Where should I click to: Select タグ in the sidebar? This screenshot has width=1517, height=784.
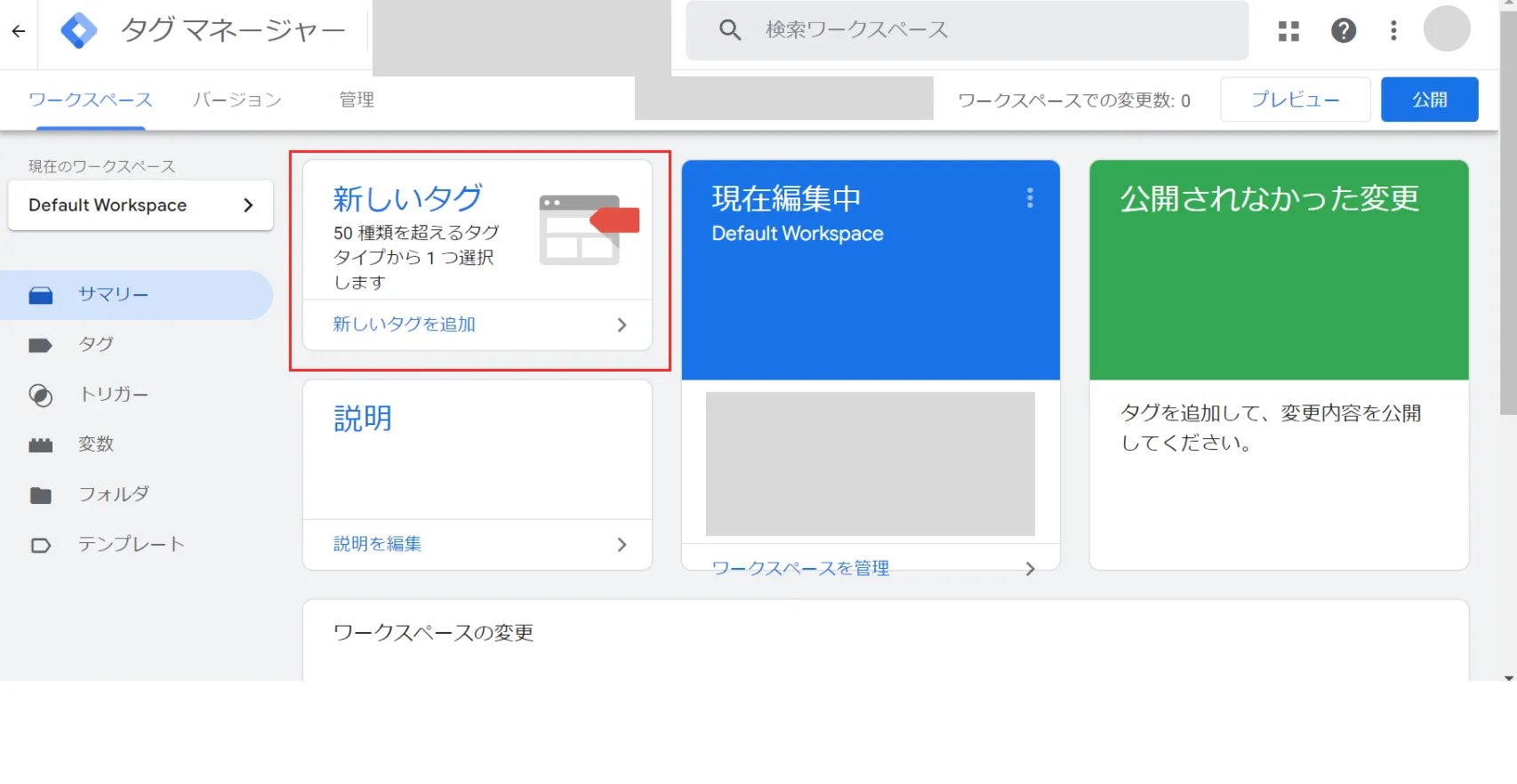[95, 345]
